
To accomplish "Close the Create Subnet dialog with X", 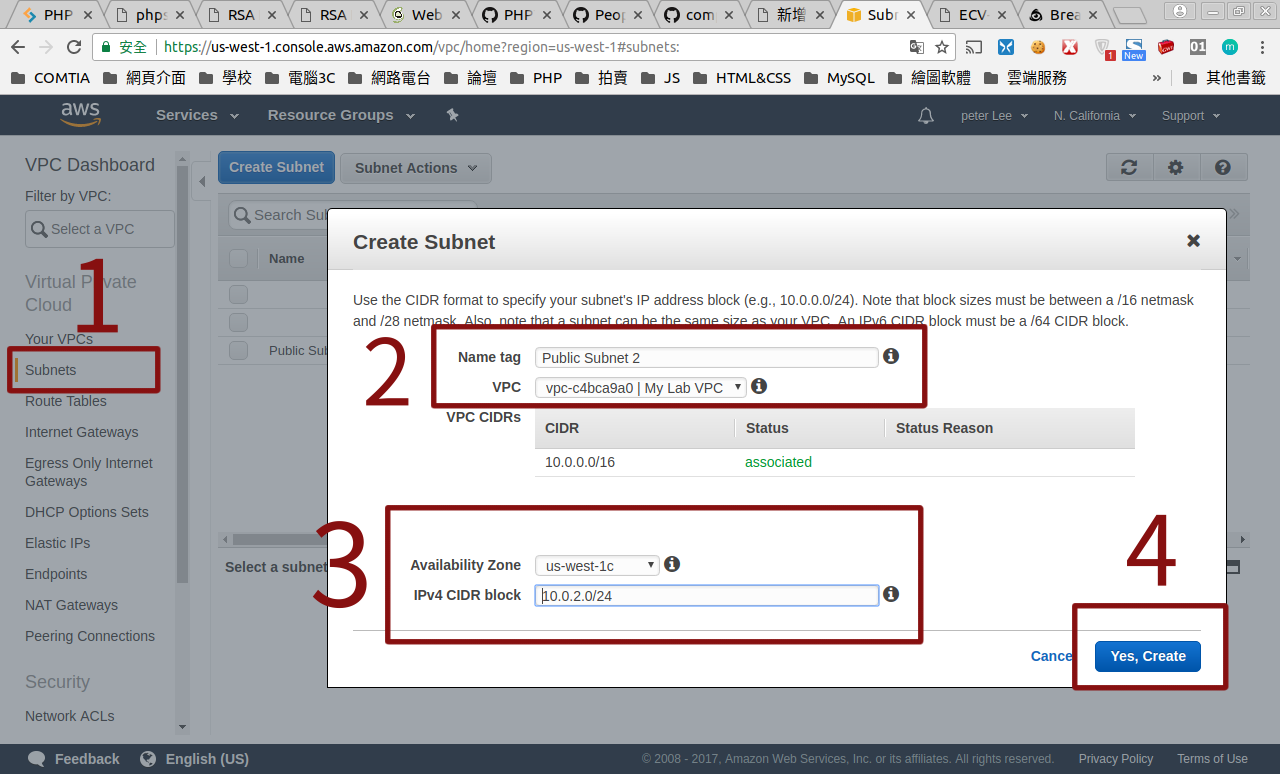I will tap(1193, 241).
